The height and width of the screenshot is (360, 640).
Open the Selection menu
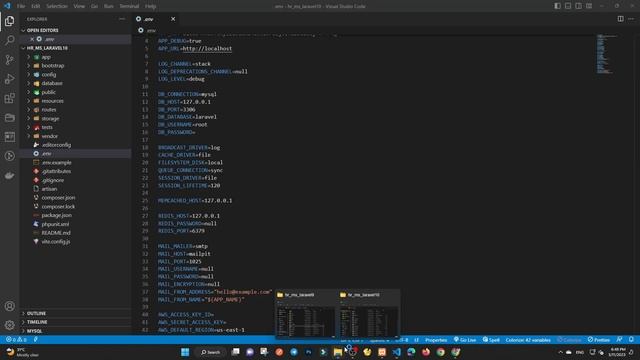(x=56, y=6)
